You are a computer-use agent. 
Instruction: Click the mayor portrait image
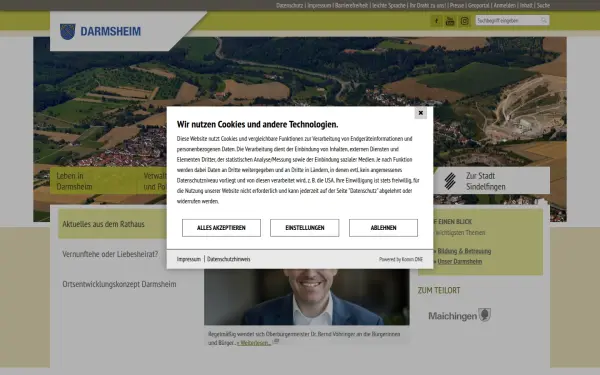(x=307, y=297)
